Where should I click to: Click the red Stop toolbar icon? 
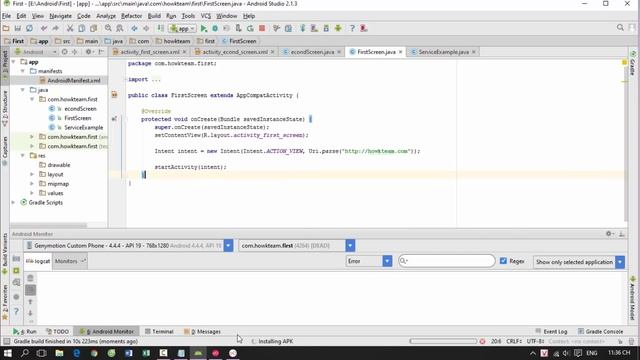click(262, 28)
